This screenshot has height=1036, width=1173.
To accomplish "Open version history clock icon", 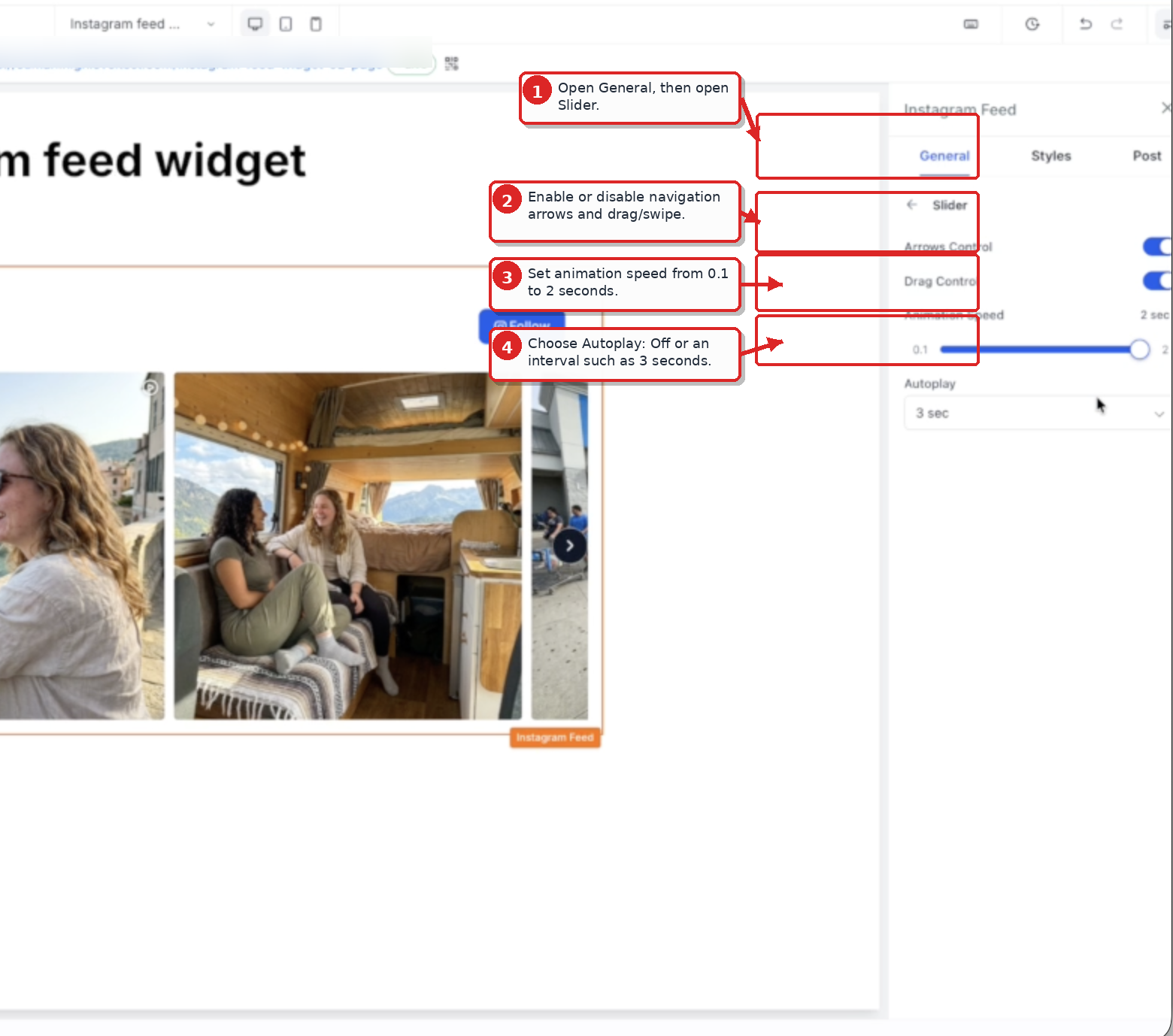I will (x=1032, y=24).
